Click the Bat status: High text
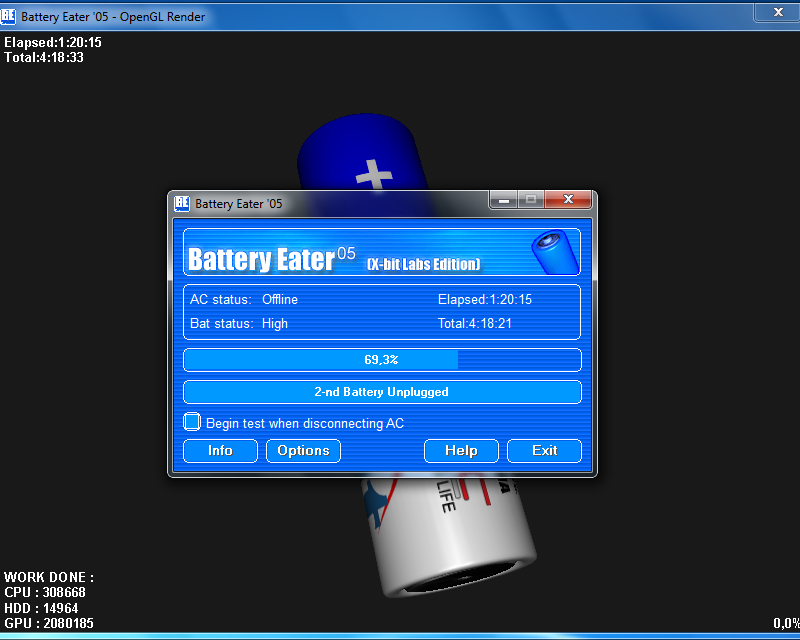 pos(239,324)
